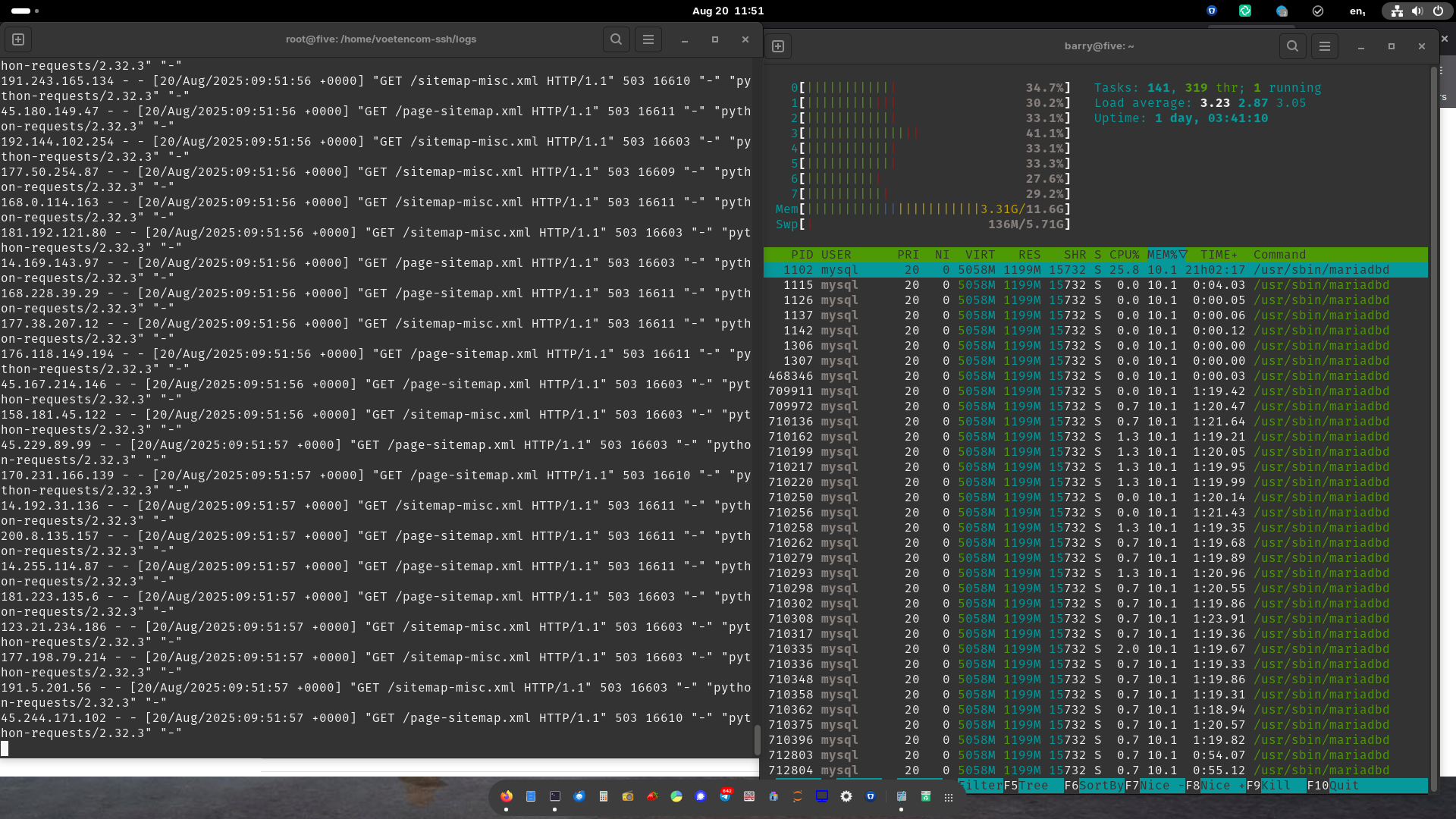Open the text editor dock icon
The image size is (1456, 819).
(x=902, y=796)
